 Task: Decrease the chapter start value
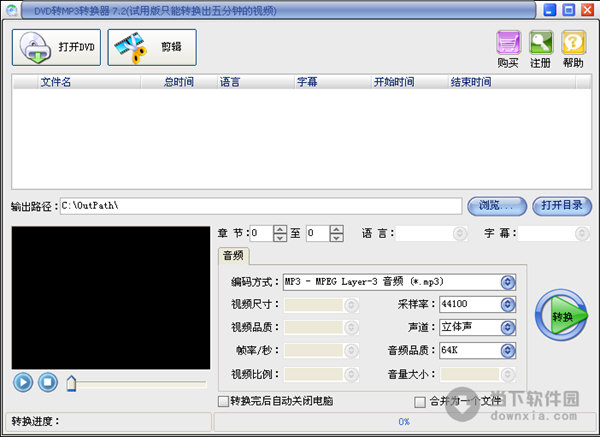280,238
